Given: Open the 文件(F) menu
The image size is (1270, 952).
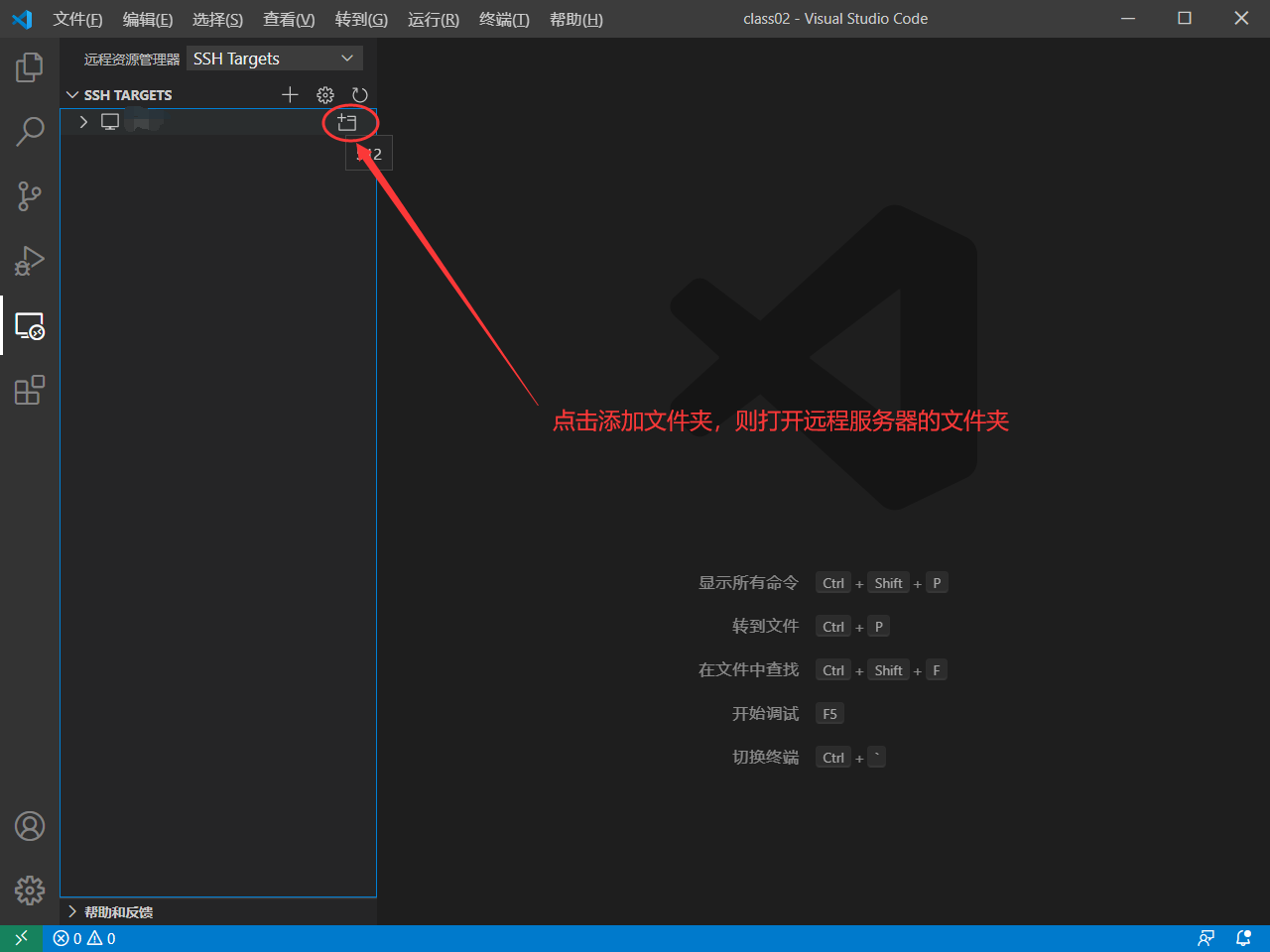Looking at the screenshot, I should coord(77,19).
